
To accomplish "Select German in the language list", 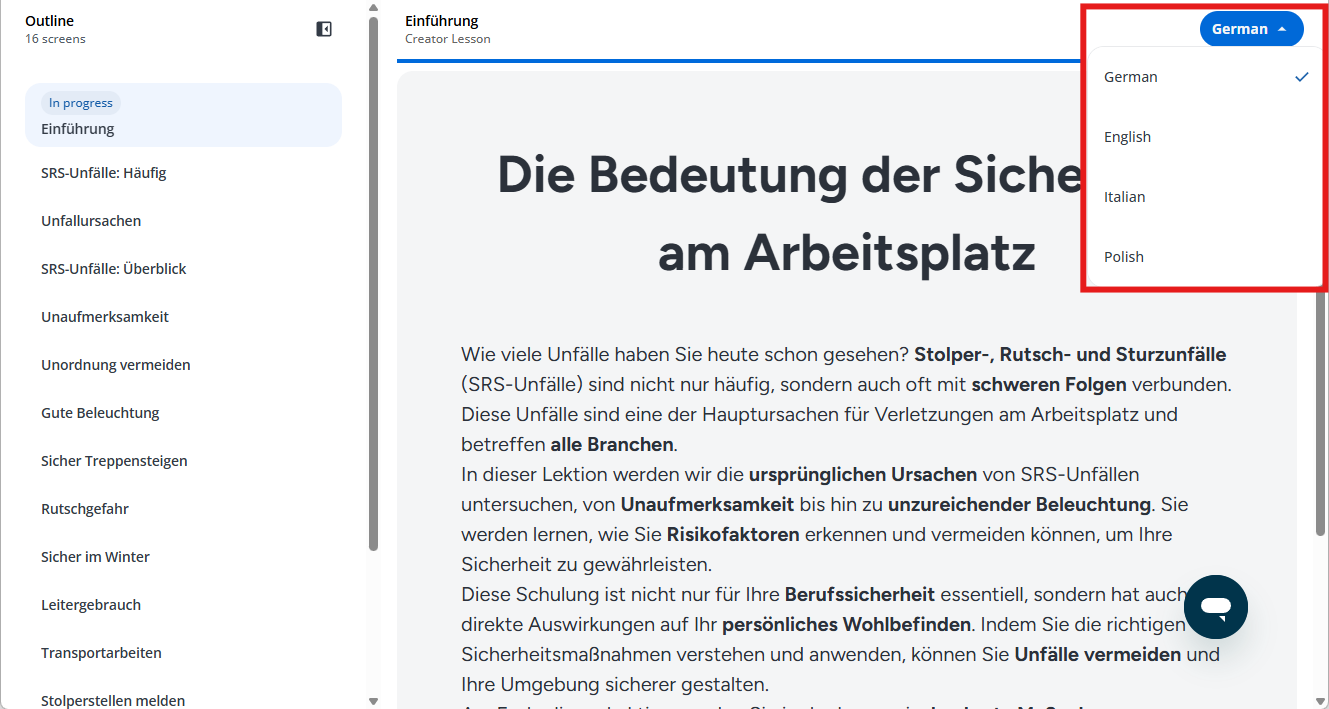I will click(x=1206, y=77).
